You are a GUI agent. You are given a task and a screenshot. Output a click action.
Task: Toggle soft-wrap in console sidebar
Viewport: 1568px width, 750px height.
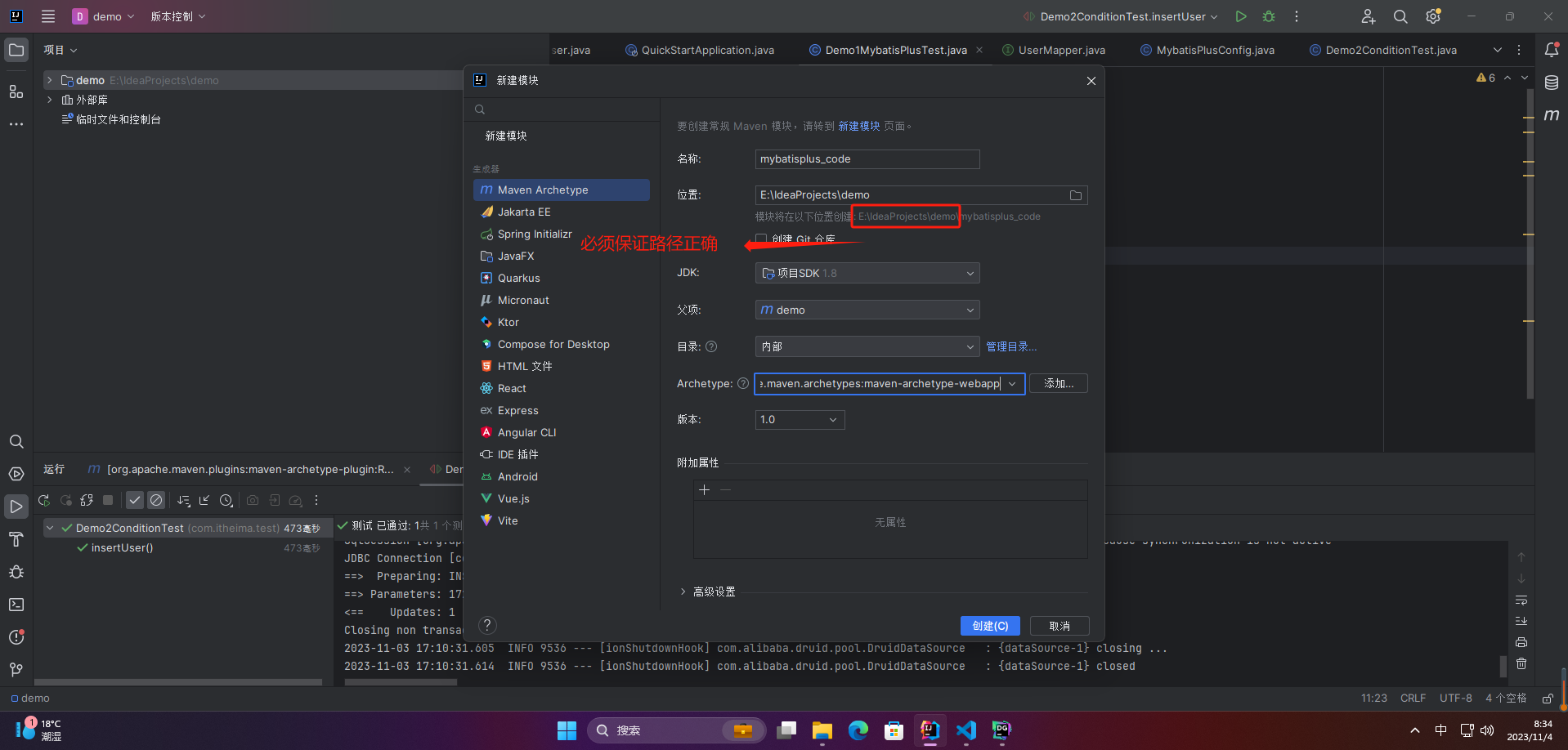pyautogui.click(x=1521, y=600)
